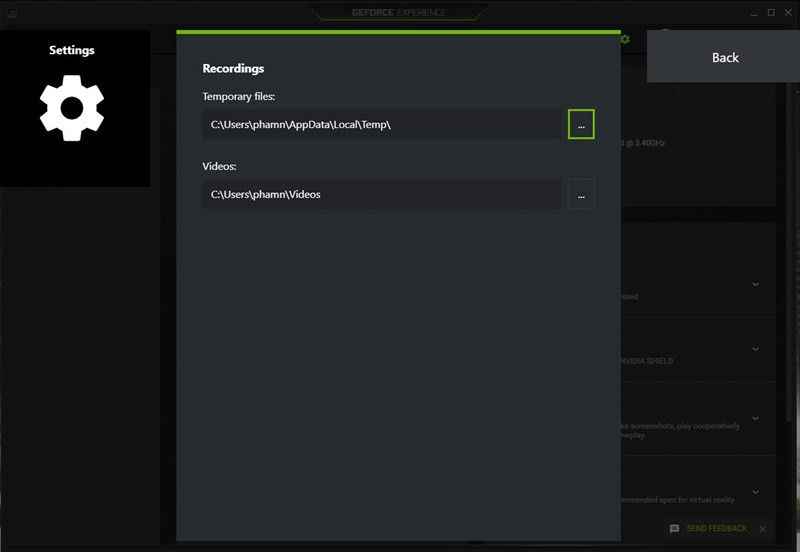Maximize the GeForce Experience window
The height and width of the screenshot is (552, 800).
tap(771, 12)
